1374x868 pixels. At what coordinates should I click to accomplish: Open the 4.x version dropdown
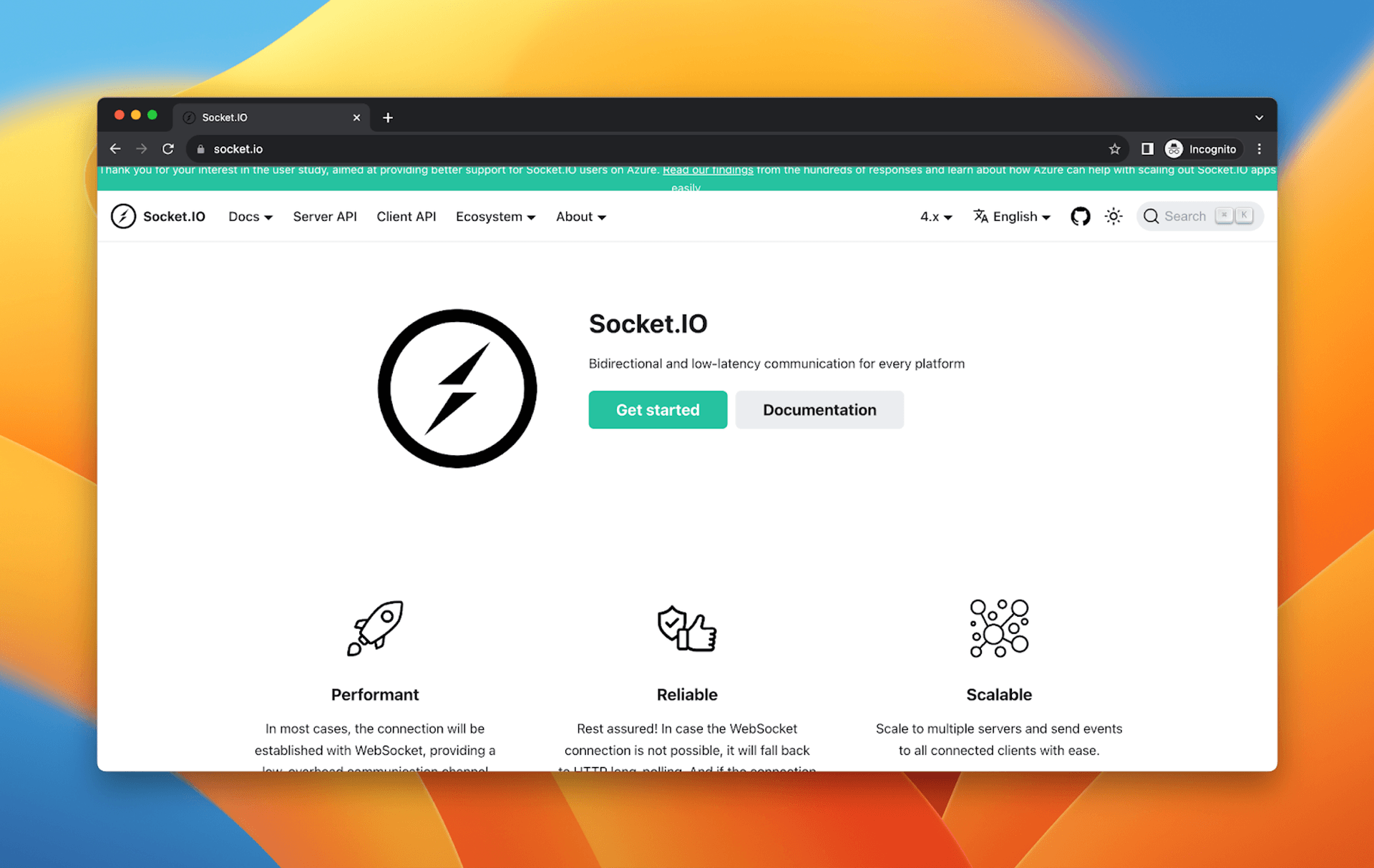(x=935, y=216)
